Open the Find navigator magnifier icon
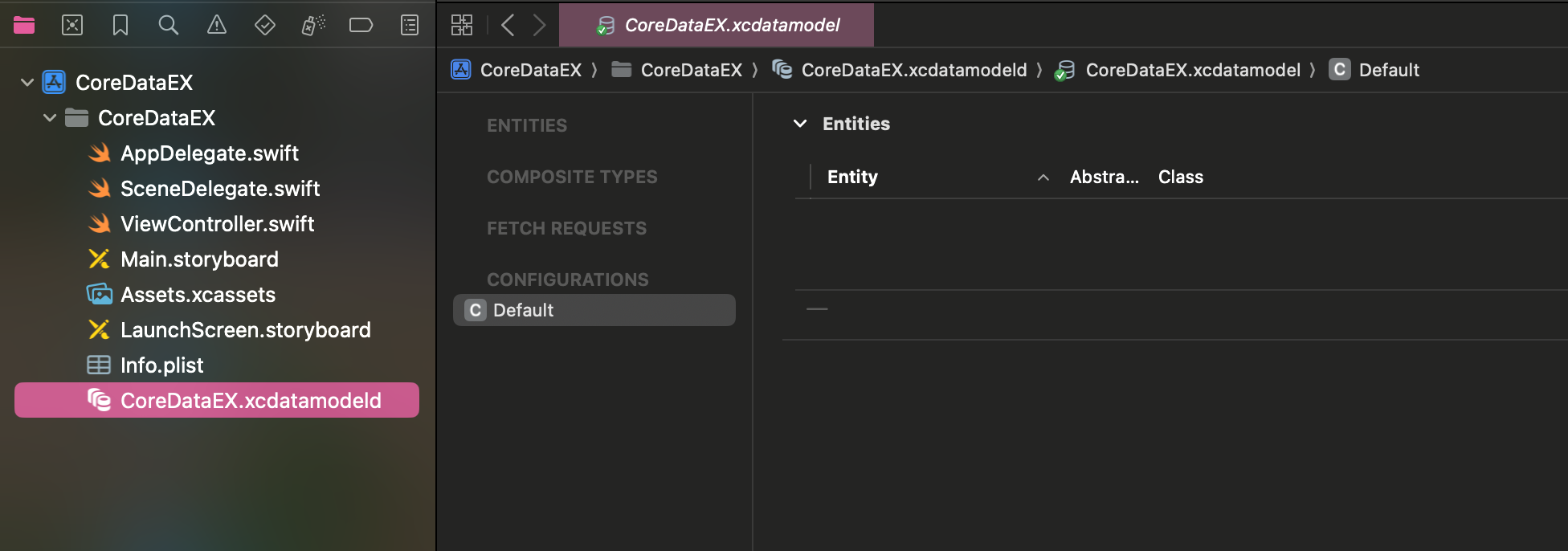This screenshot has height=551, width=1568. pyautogui.click(x=169, y=25)
